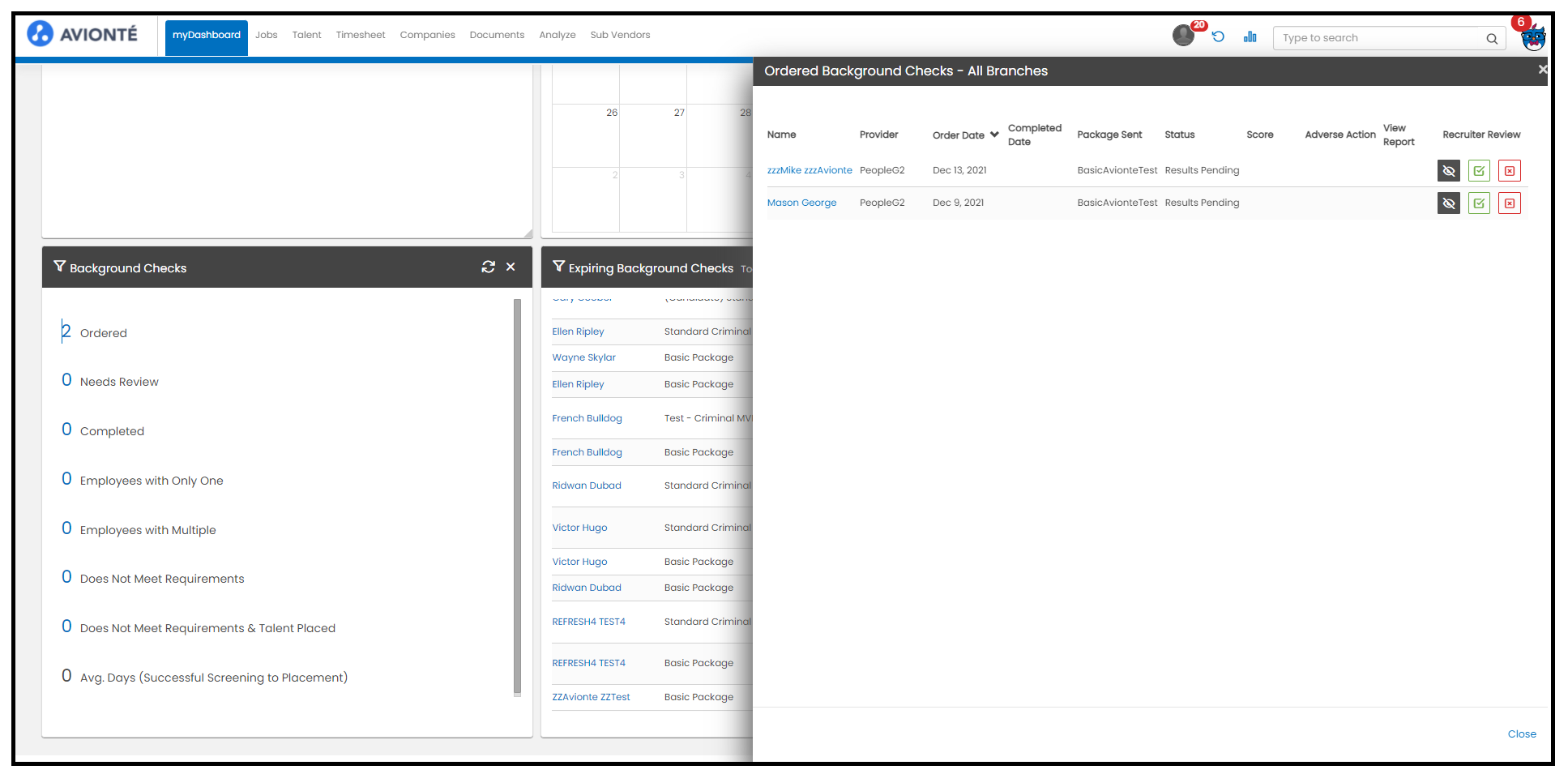The image size is (1568, 774).
Task: Click the Provider column header
Action: 878,135
